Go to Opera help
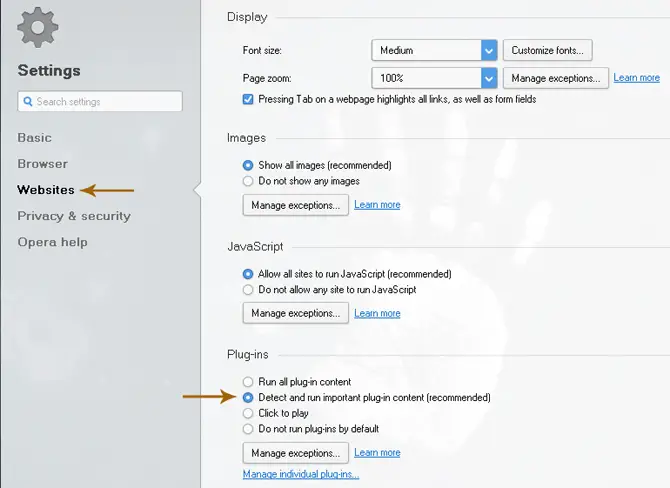This screenshot has height=488, width=670. pos(53,242)
